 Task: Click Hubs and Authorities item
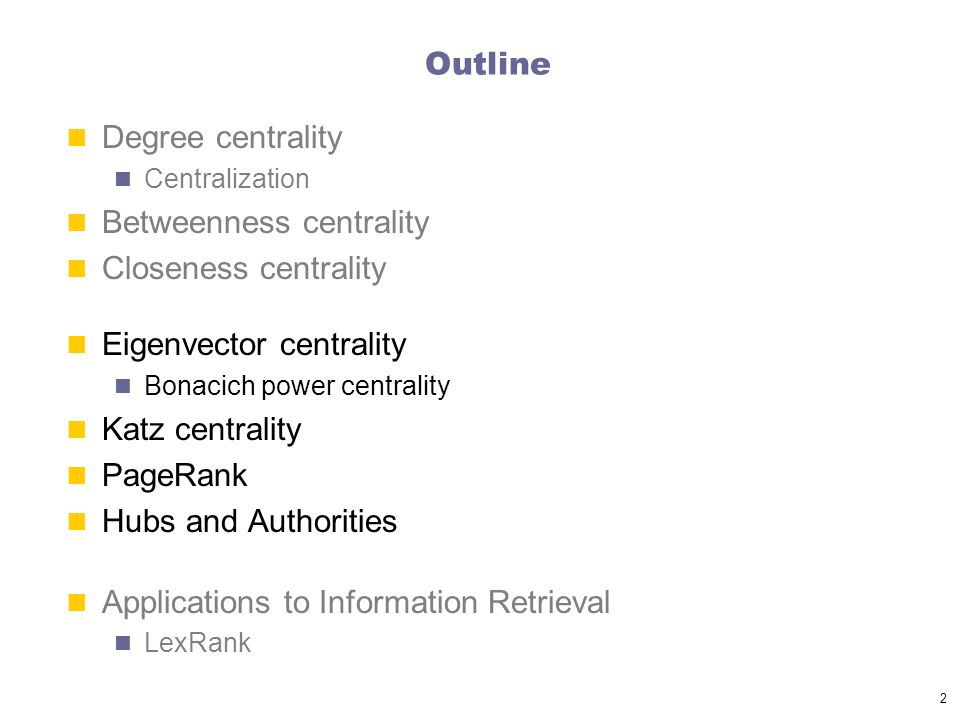pos(249,522)
